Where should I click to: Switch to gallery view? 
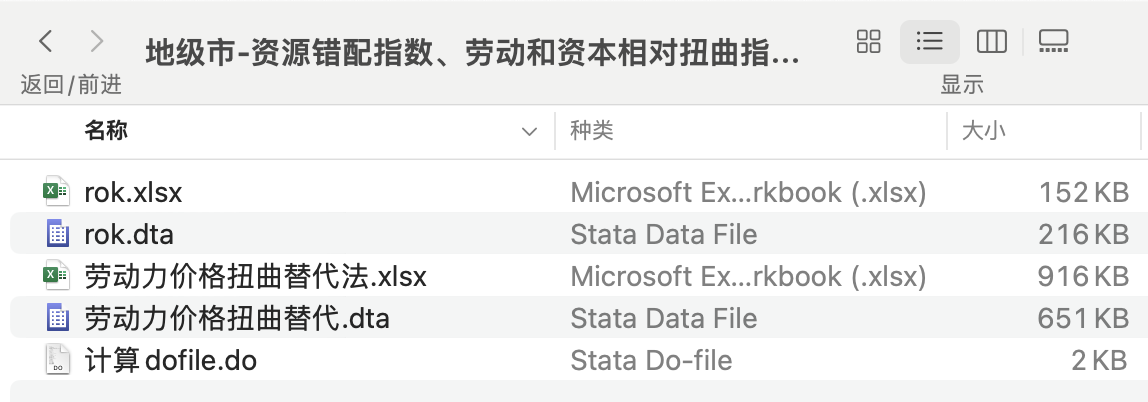pyautogui.click(x=1054, y=41)
